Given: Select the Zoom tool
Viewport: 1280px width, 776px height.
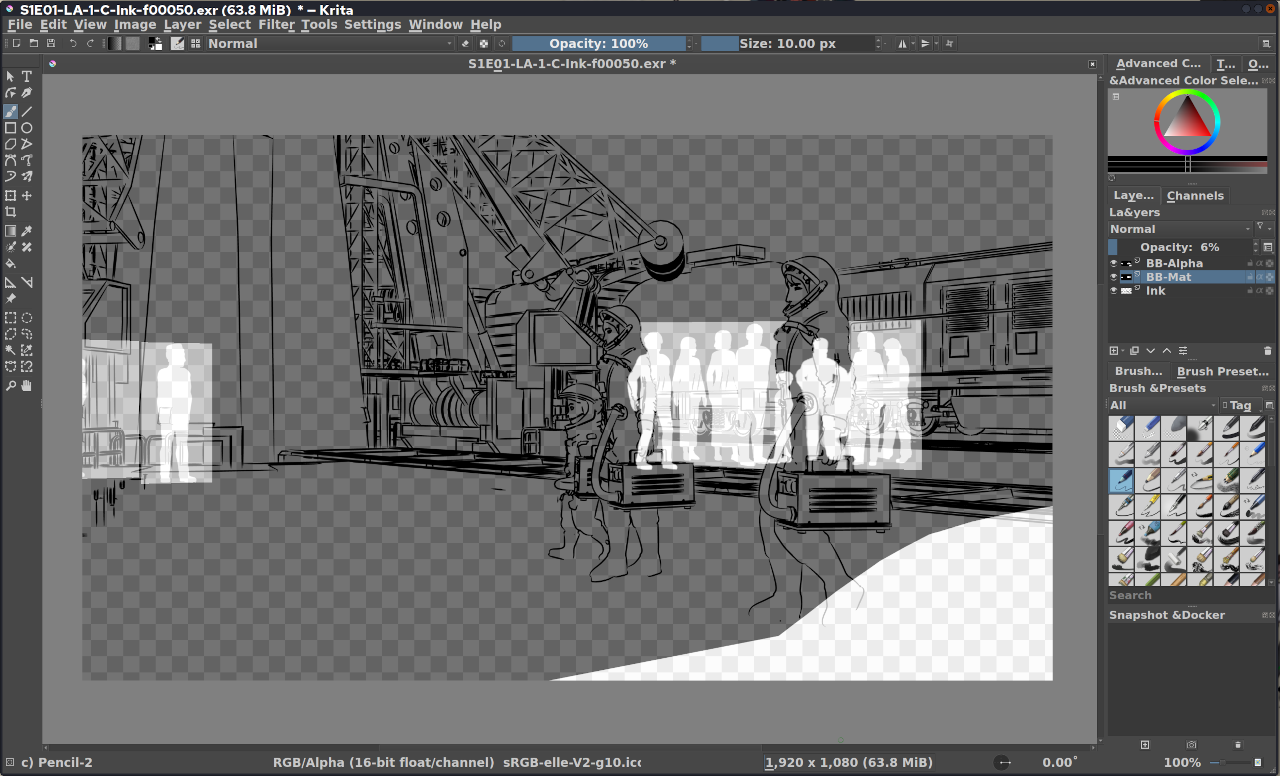Looking at the screenshot, I should pos(10,385).
